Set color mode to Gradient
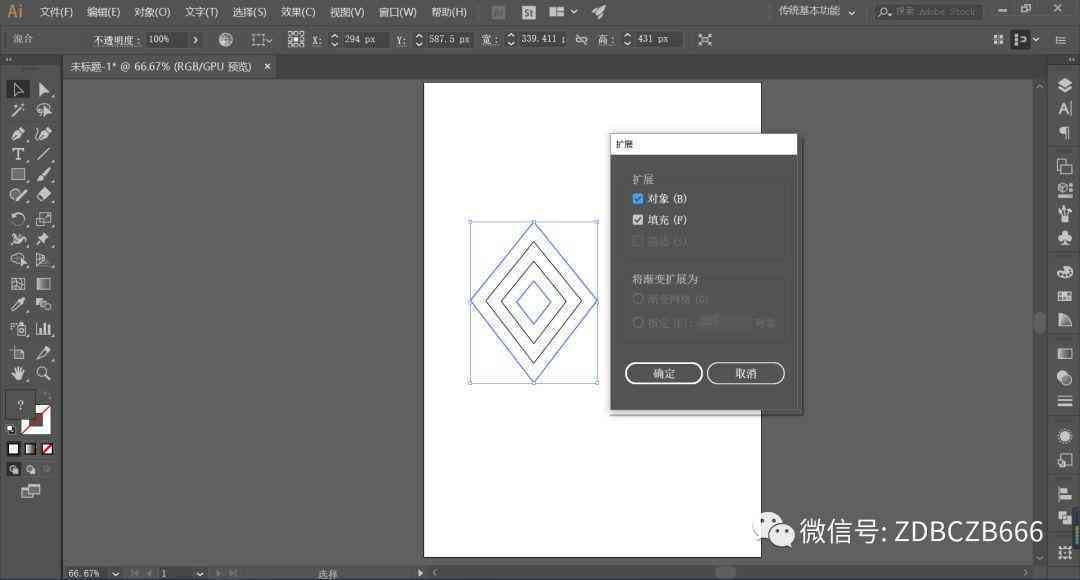 (30, 449)
